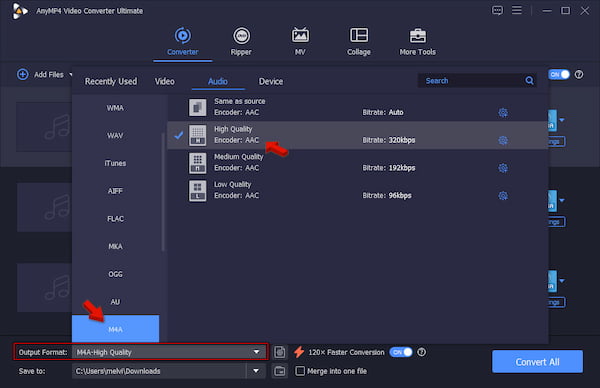The width and height of the screenshot is (600, 388).
Task: Switch to Device tab
Action: (271, 82)
